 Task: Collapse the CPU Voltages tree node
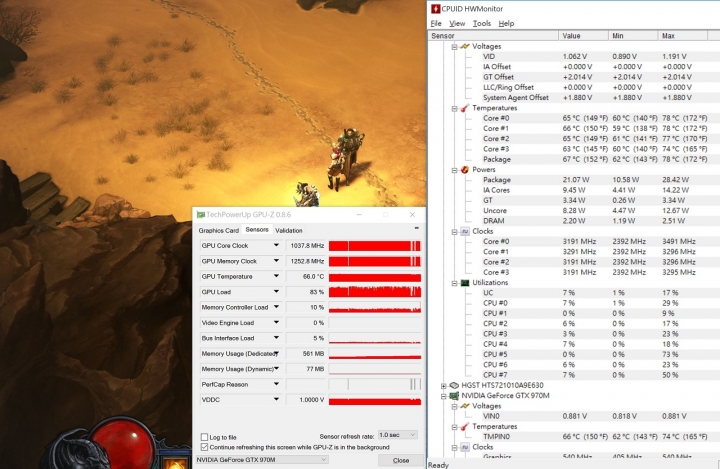454,47
